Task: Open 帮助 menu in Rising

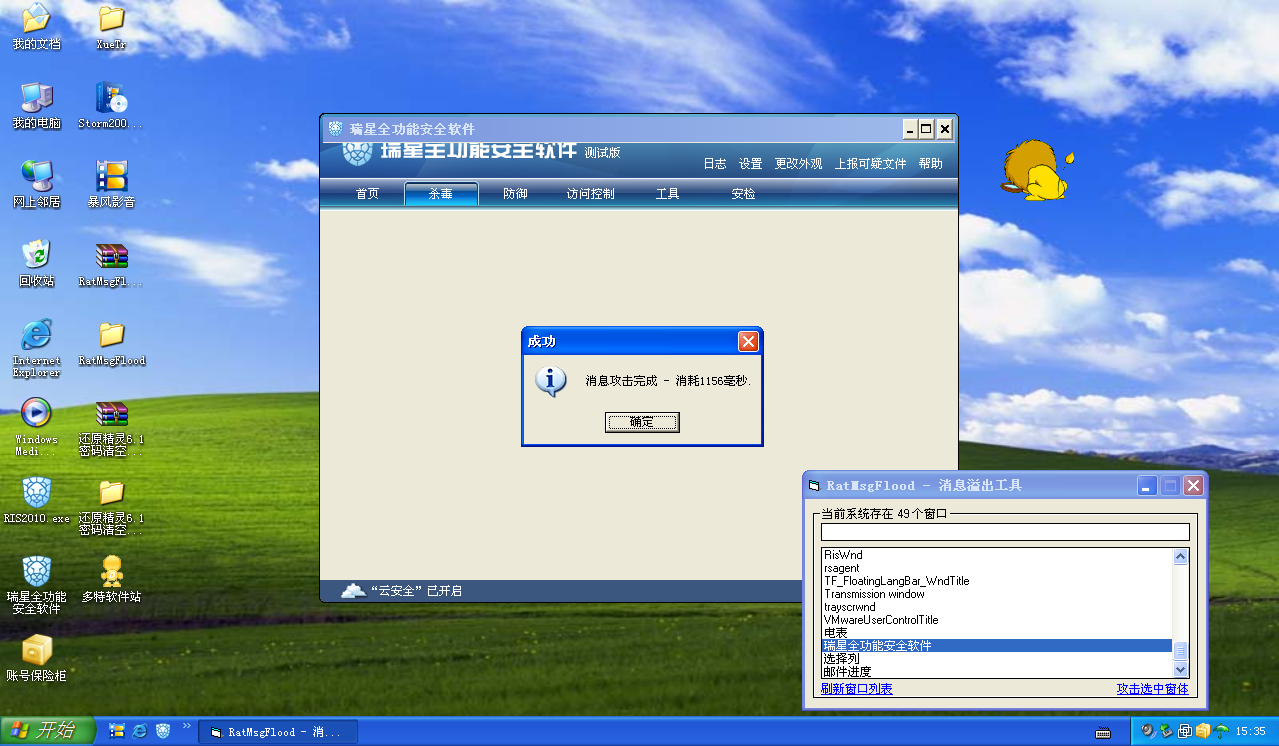Action: [x=930, y=164]
